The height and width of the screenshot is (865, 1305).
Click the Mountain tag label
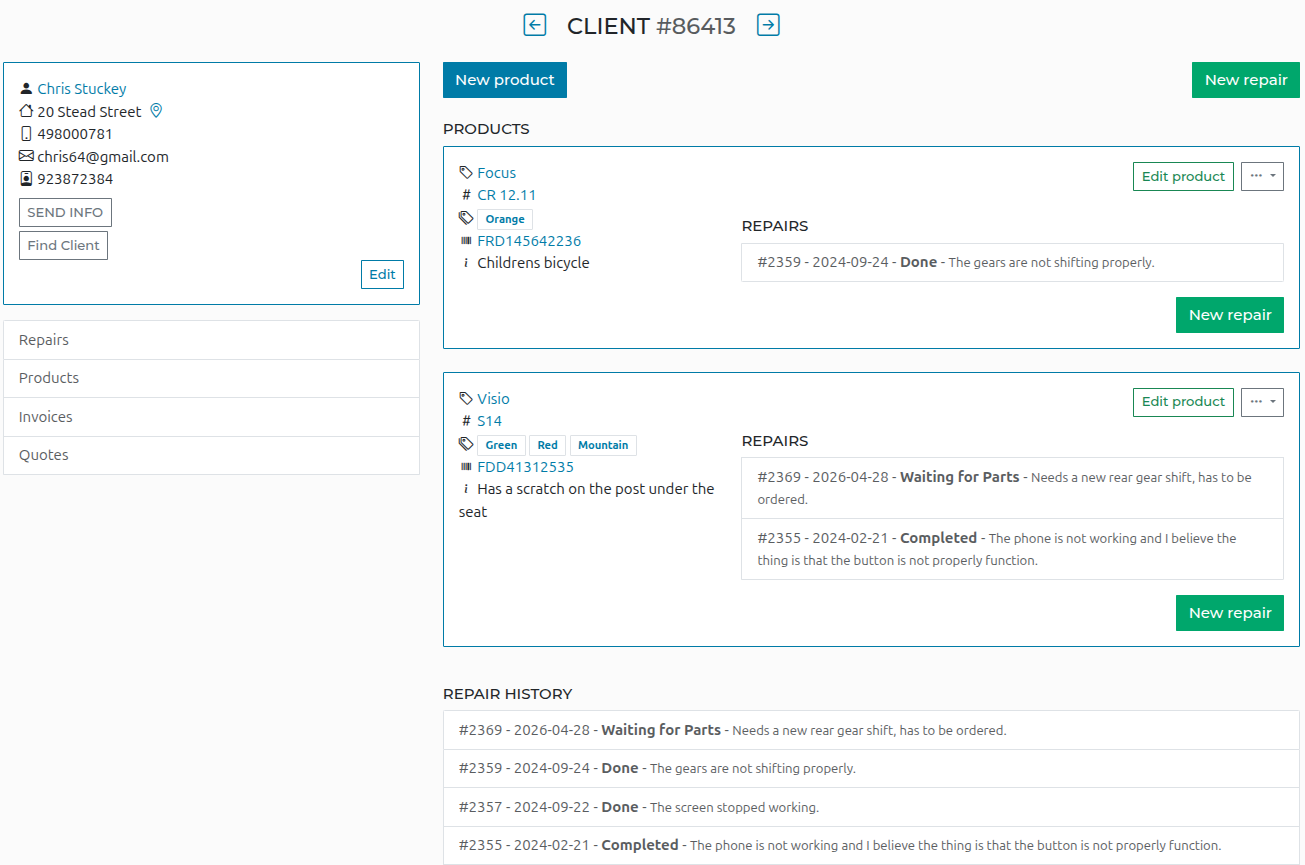click(603, 445)
